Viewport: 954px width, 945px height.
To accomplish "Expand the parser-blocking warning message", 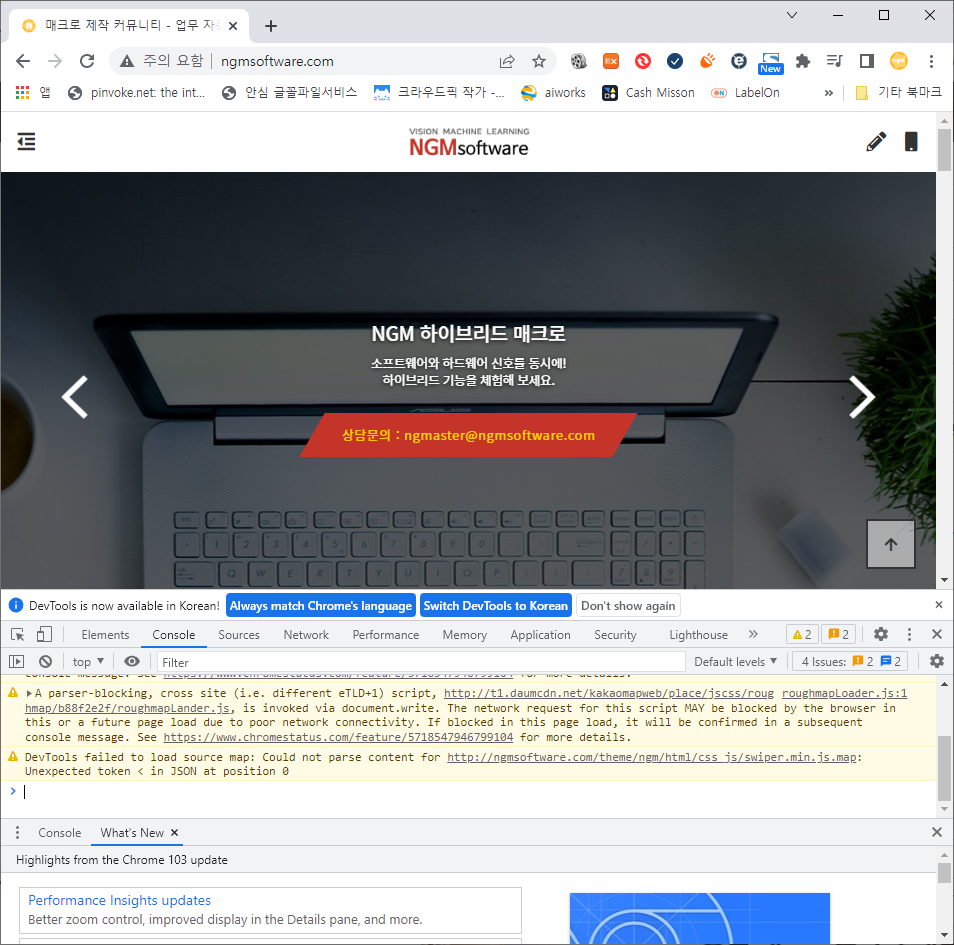I will [29, 693].
